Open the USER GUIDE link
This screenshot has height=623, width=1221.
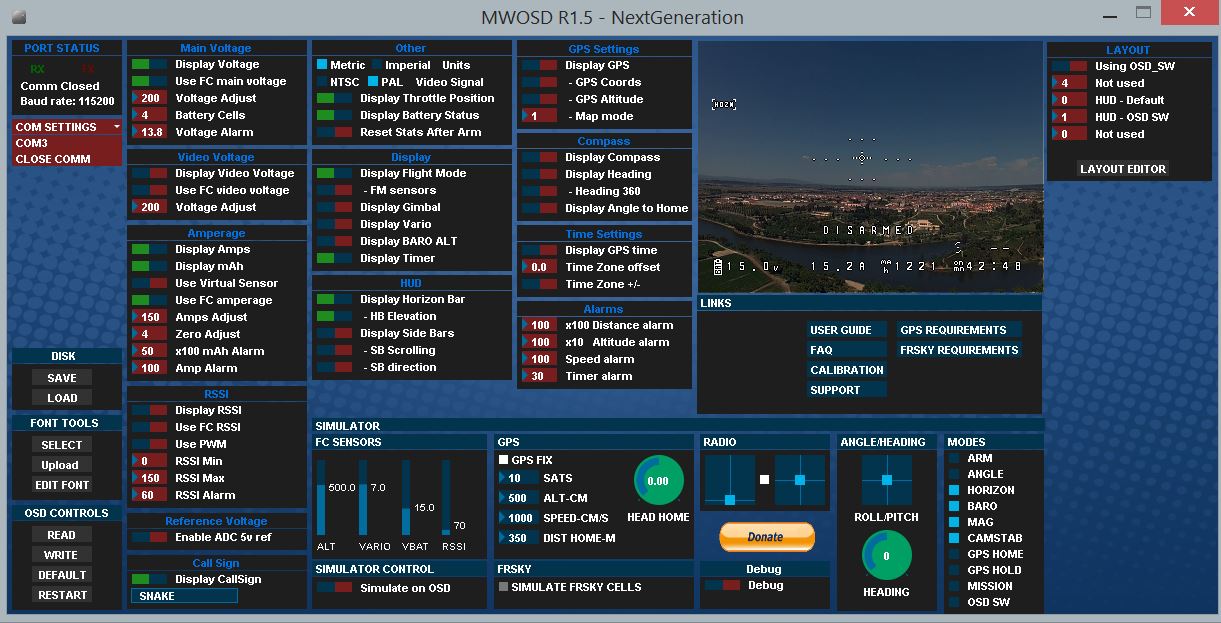click(841, 330)
